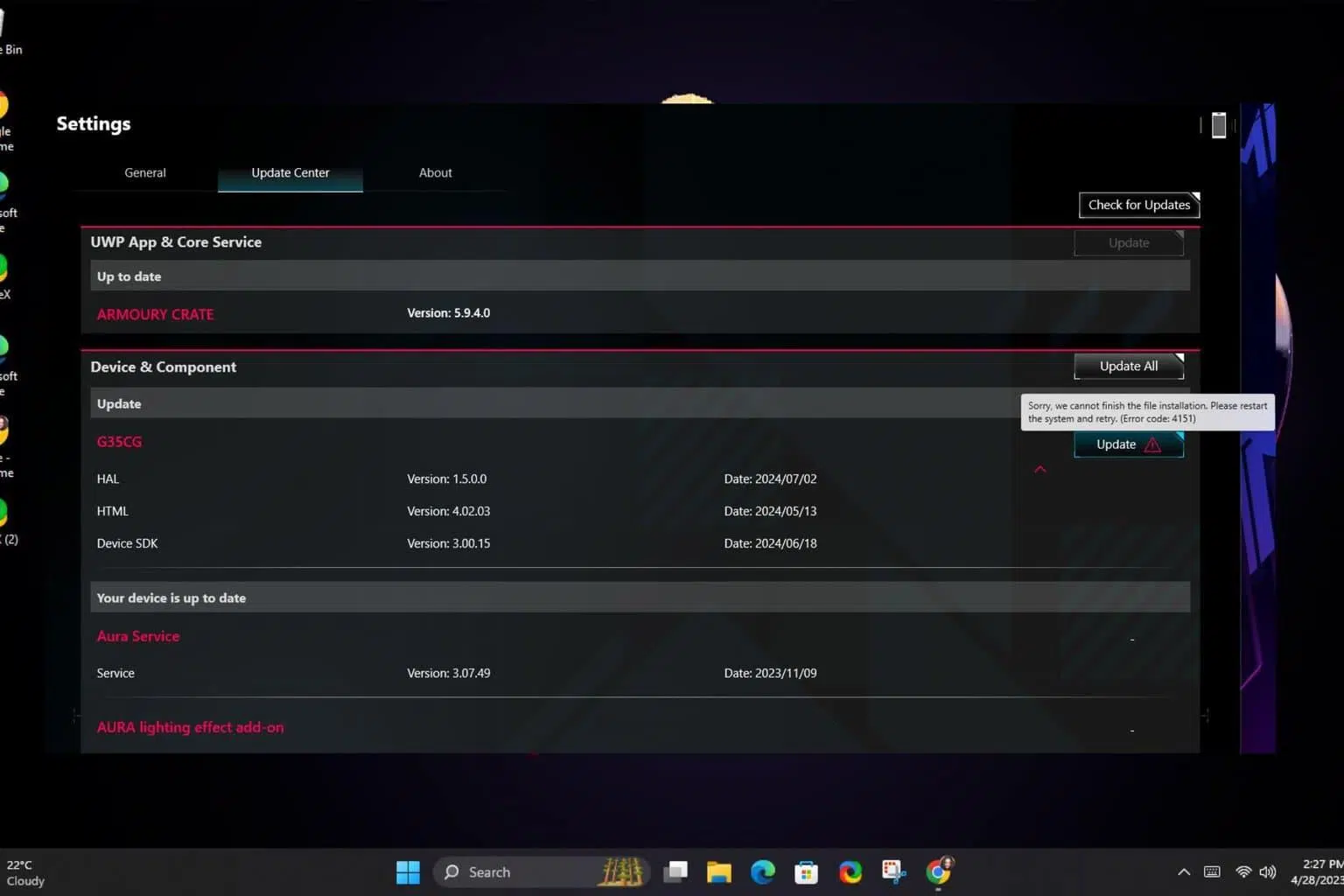The height and width of the screenshot is (896, 1344).
Task: Switch to Chrome in the taskbar
Action: pos(938,871)
